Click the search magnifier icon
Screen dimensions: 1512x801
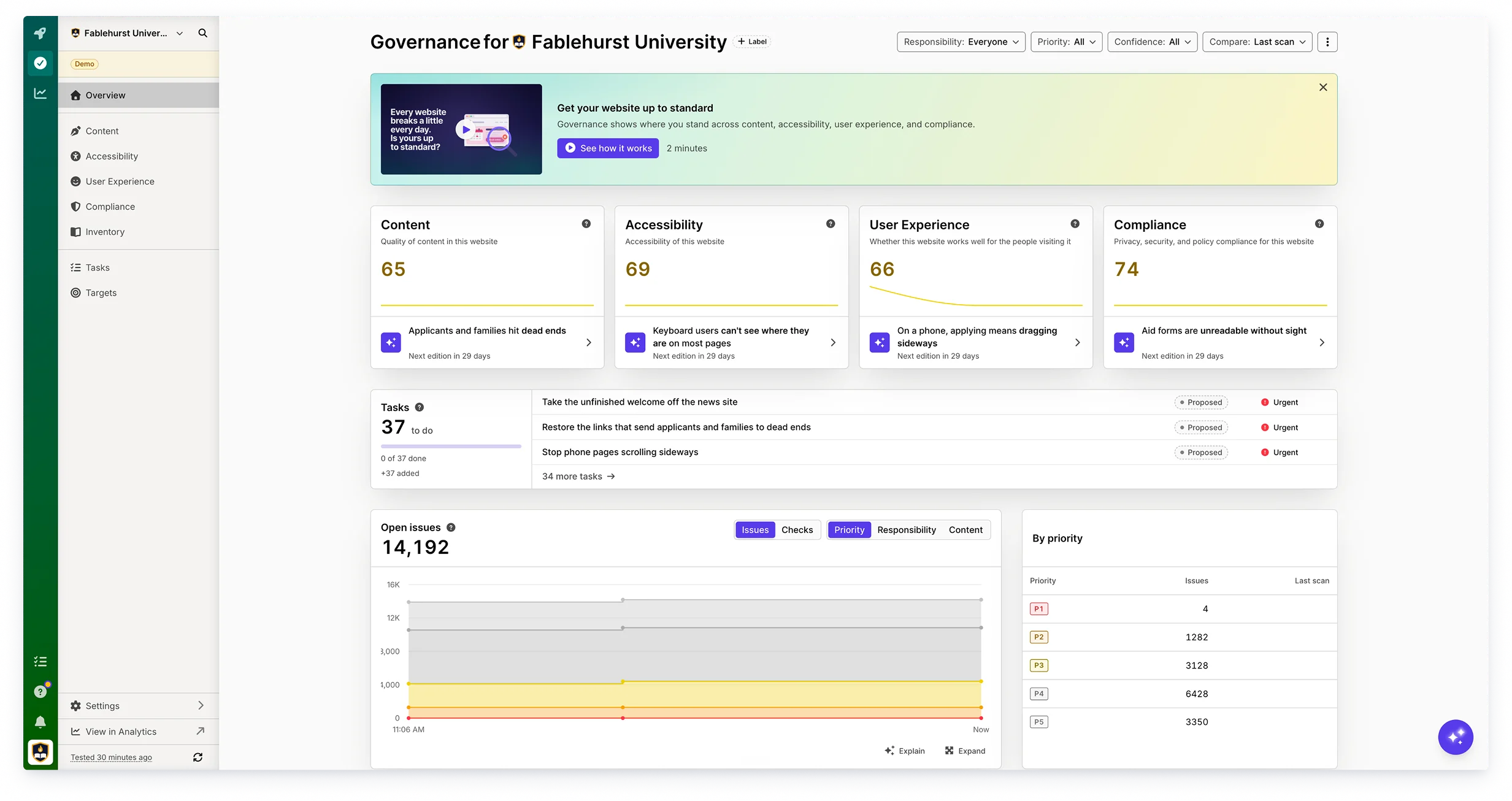pos(202,33)
